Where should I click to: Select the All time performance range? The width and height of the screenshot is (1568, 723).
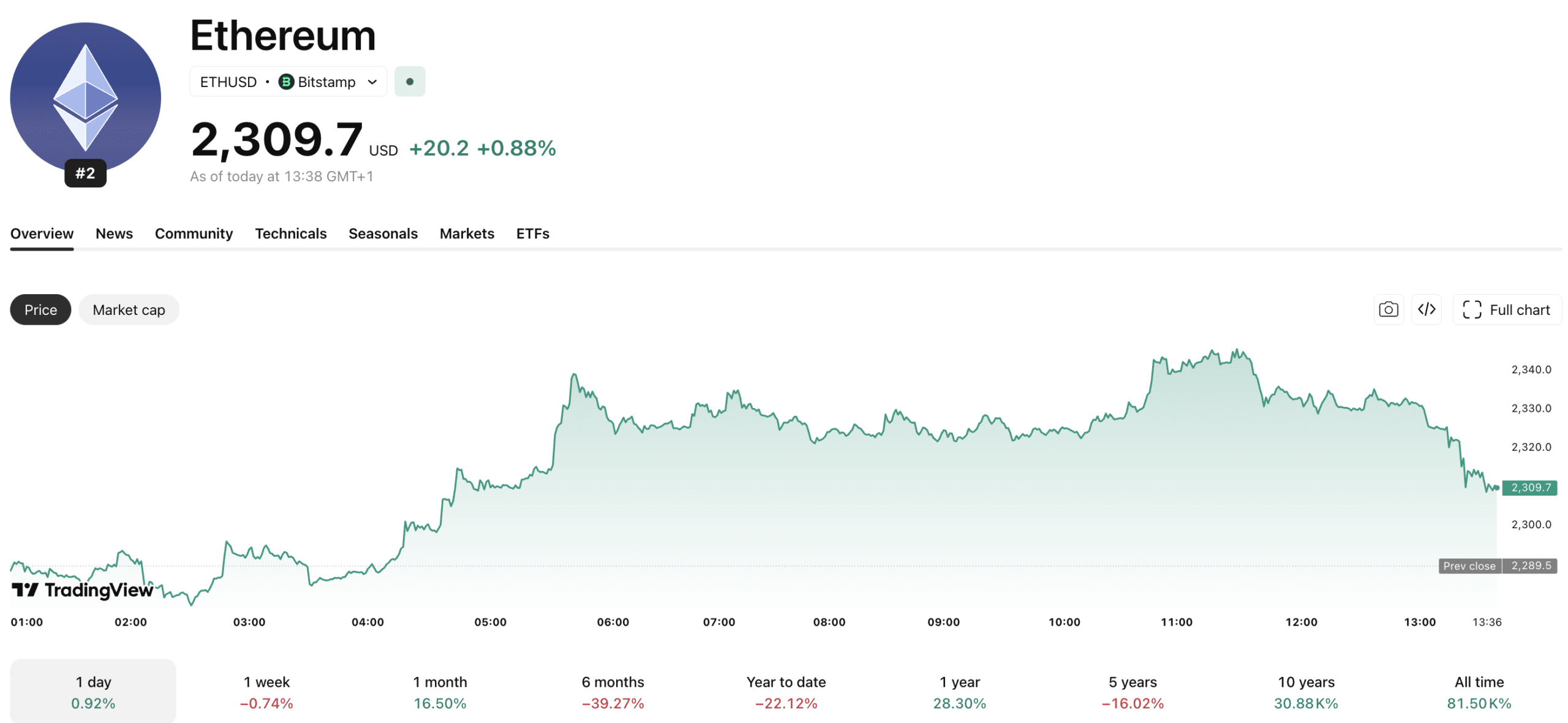tap(1479, 691)
